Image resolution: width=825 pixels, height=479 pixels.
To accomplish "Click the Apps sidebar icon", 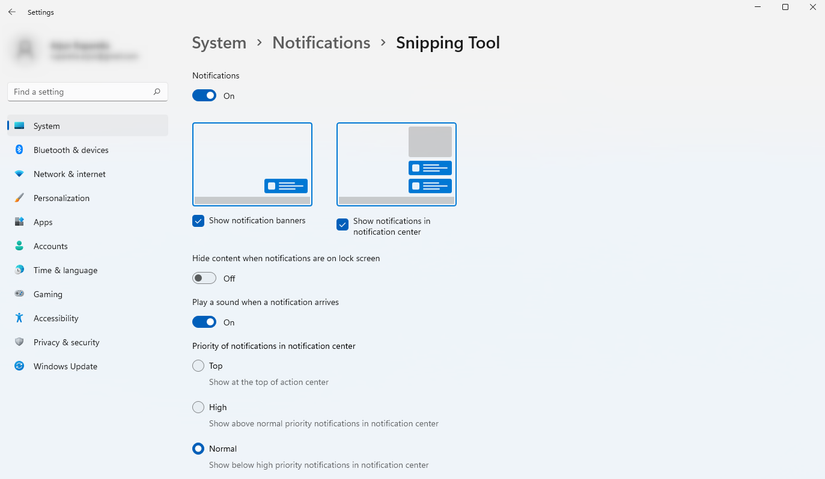I will pos(19,222).
